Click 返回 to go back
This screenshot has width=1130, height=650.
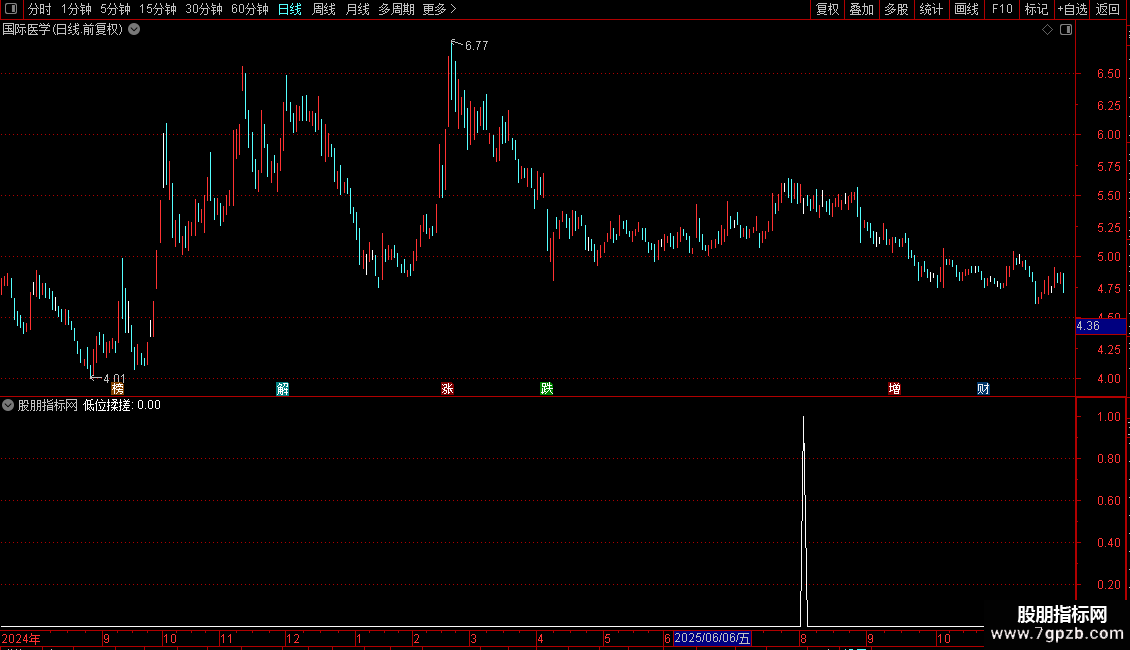click(x=1108, y=9)
